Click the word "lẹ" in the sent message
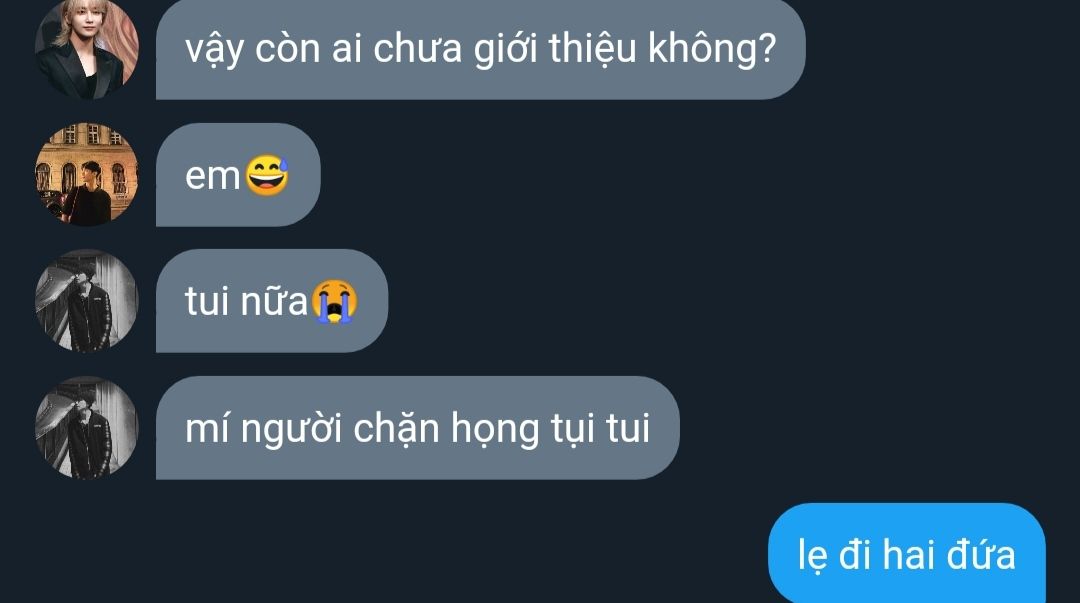 tap(813, 557)
